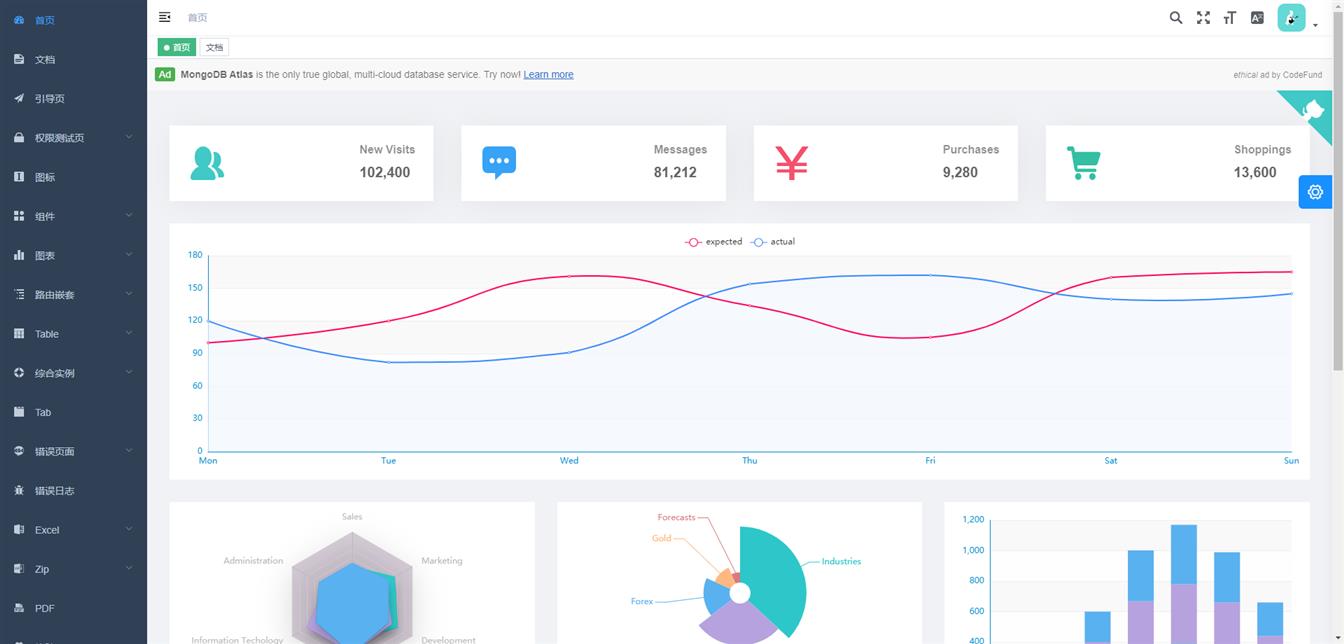Select the 引导页 paper-plane icon
Screen dimensions: 1344x644
coord(19,98)
